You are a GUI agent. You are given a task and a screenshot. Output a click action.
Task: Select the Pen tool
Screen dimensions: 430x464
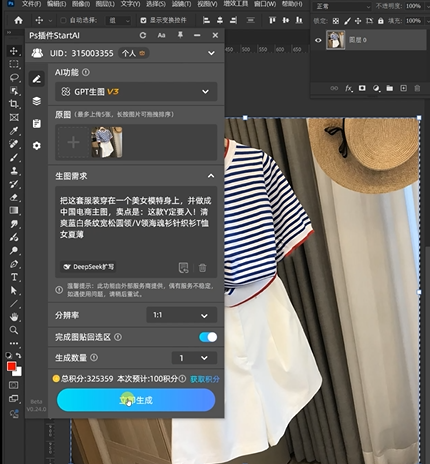point(14,264)
